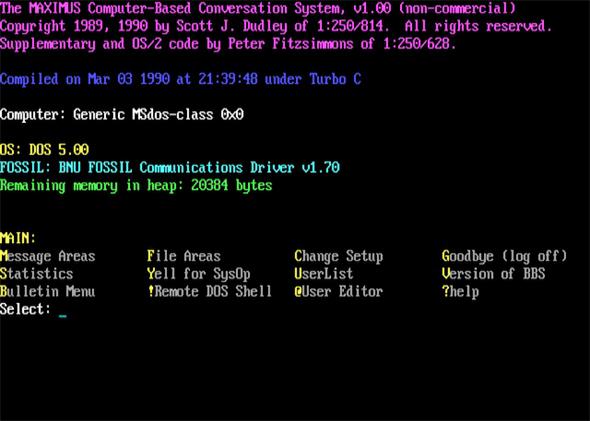The width and height of the screenshot is (590, 421).
Task: Click the ?help option
Action: tap(461, 292)
